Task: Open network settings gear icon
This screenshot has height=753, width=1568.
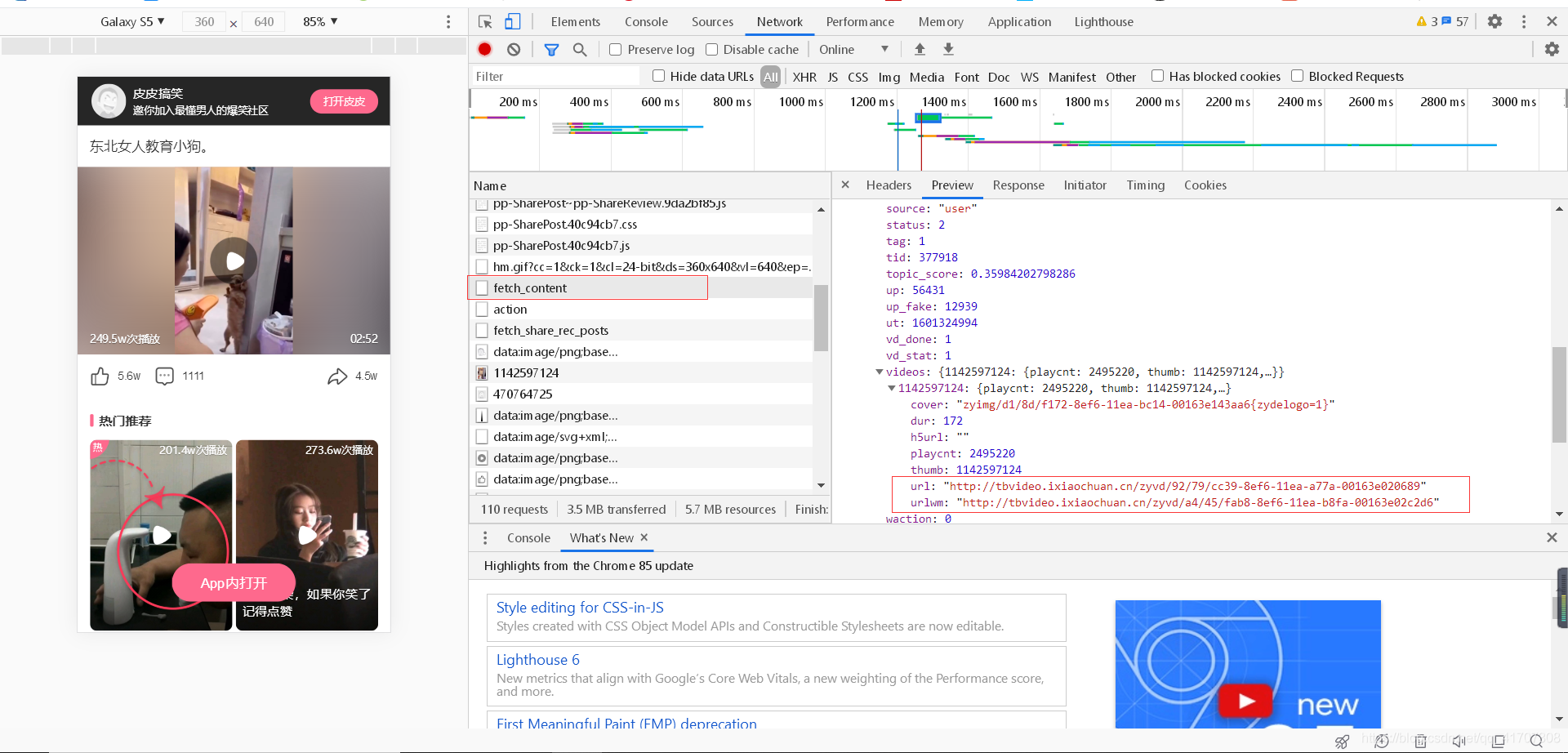Action: pos(1552,49)
